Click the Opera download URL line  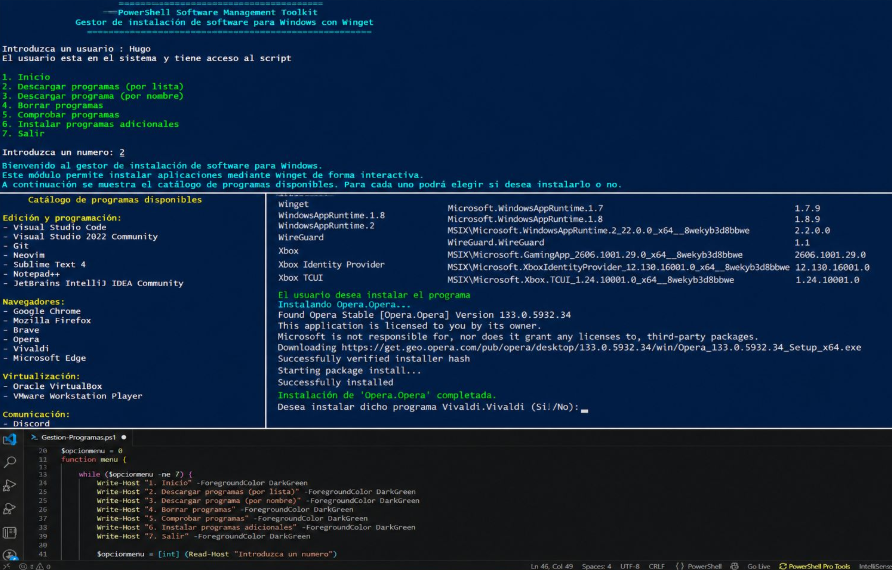tap(569, 348)
